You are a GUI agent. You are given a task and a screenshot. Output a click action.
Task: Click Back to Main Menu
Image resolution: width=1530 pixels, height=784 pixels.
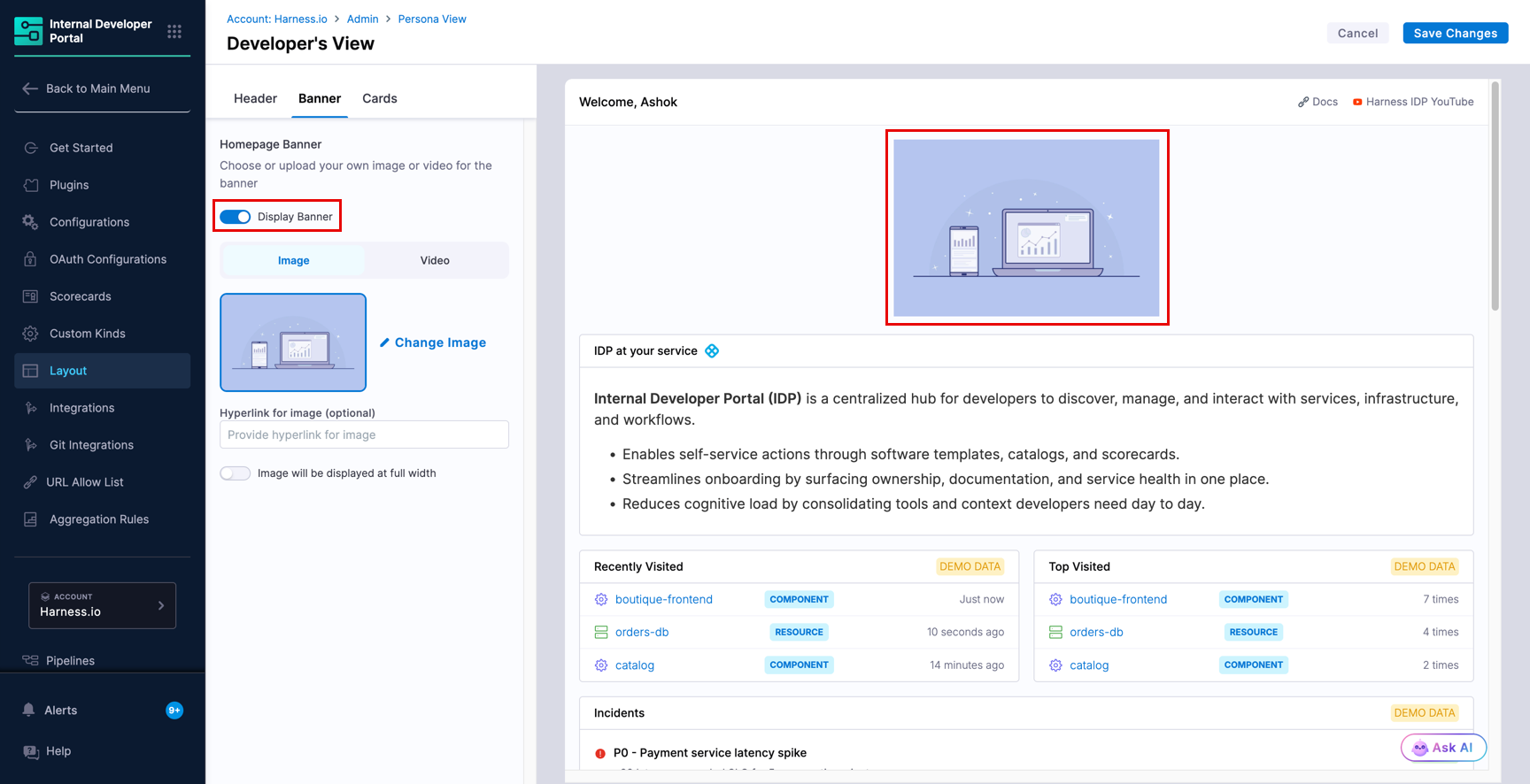97,88
